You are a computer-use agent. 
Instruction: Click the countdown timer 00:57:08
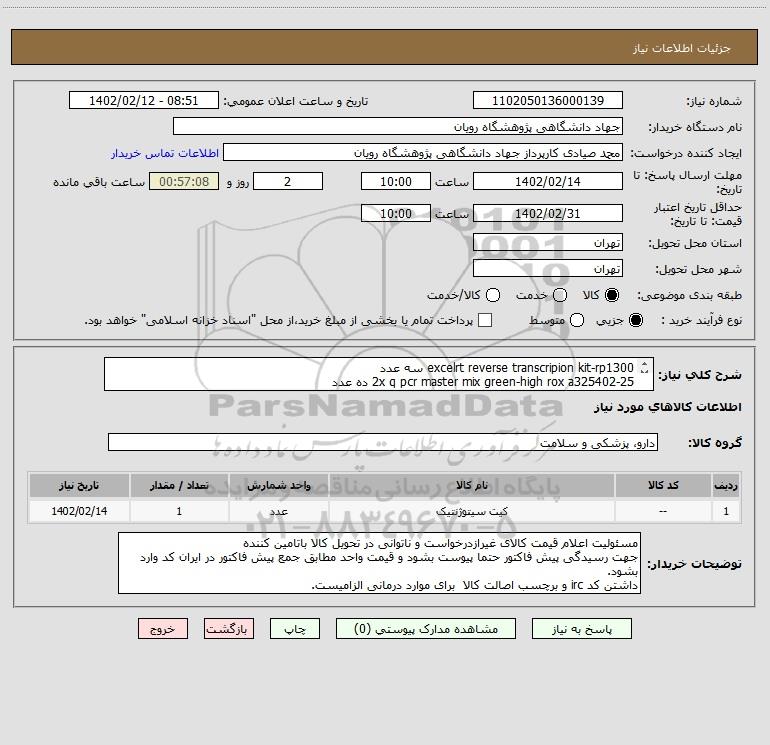click(x=184, y=181)
